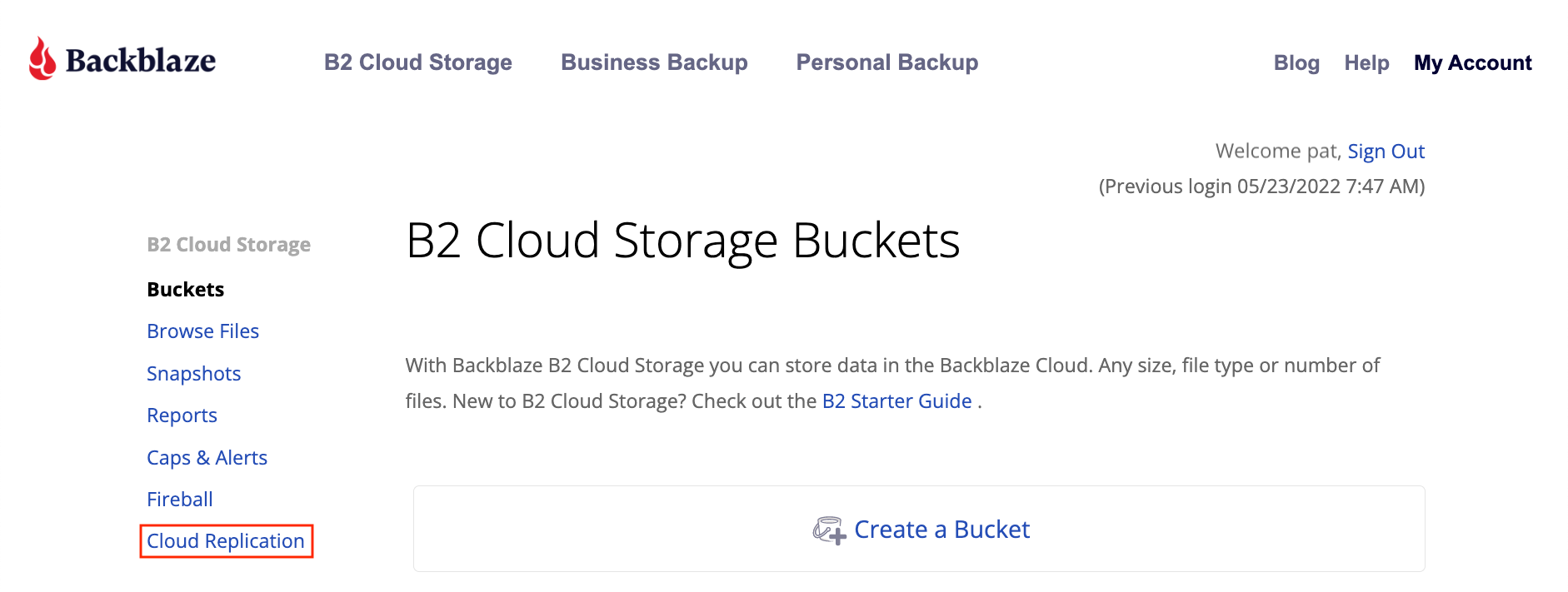Click the B2 Cloud Storage sidebar header
Viewport: 1568px width, 592px height.
(228, 244)
